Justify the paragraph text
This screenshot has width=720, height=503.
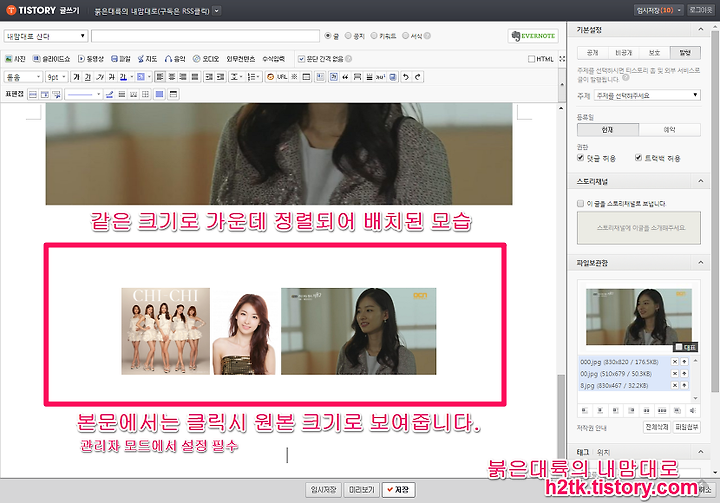click(x=195, y=77)
